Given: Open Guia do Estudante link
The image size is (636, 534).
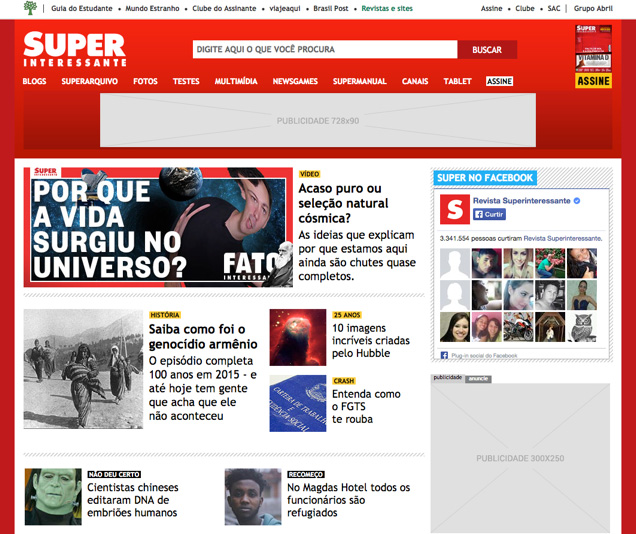Looking at the screenshot, I should [x=82, y=8].
